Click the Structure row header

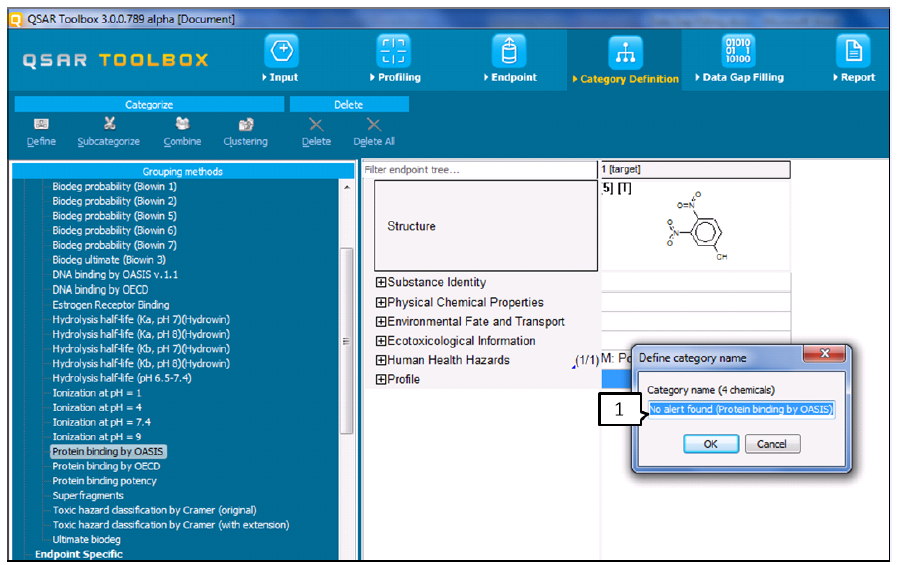click(486, 226)
